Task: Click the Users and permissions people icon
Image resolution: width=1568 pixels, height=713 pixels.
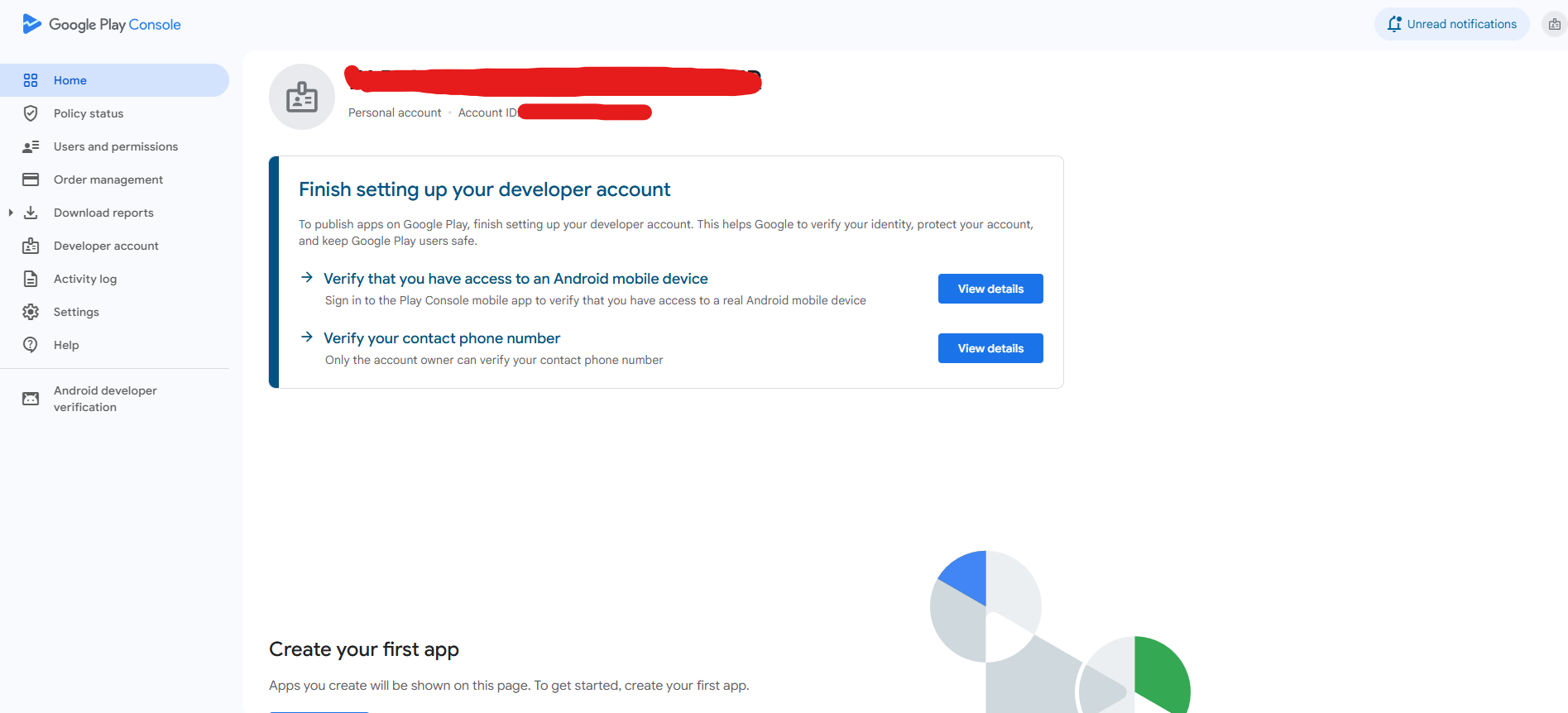Action: point(31,146)
